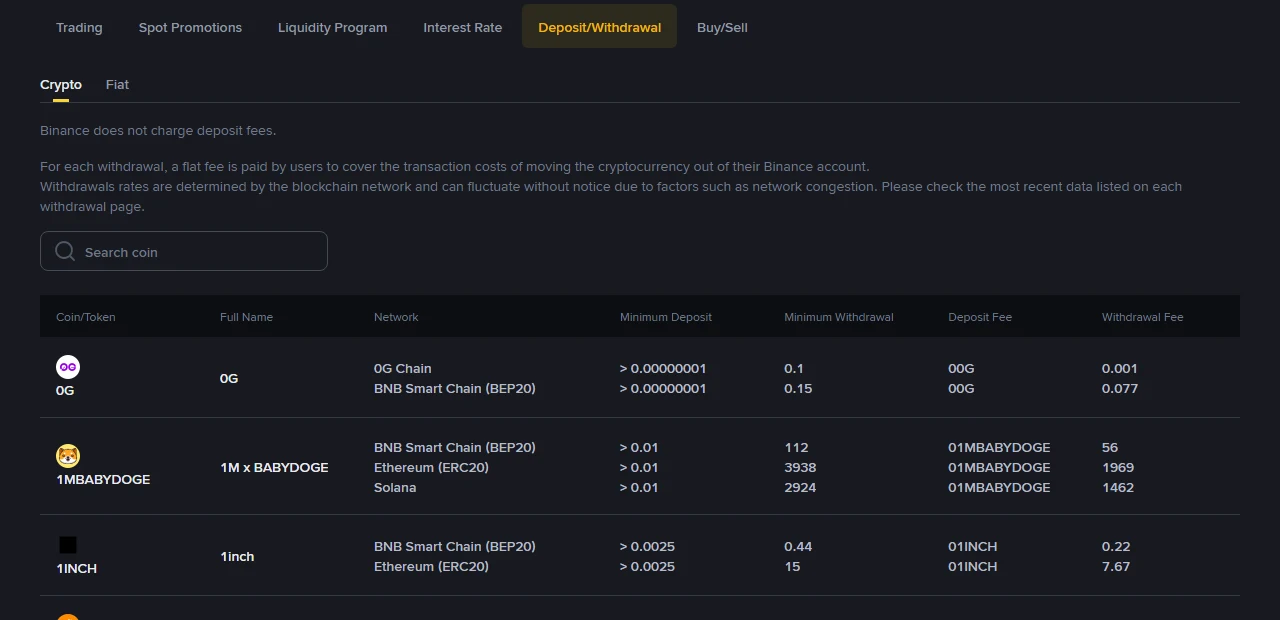Click the search magnifier icon
This screenshot has height=620, width=1280.
(x=65, y=251)
